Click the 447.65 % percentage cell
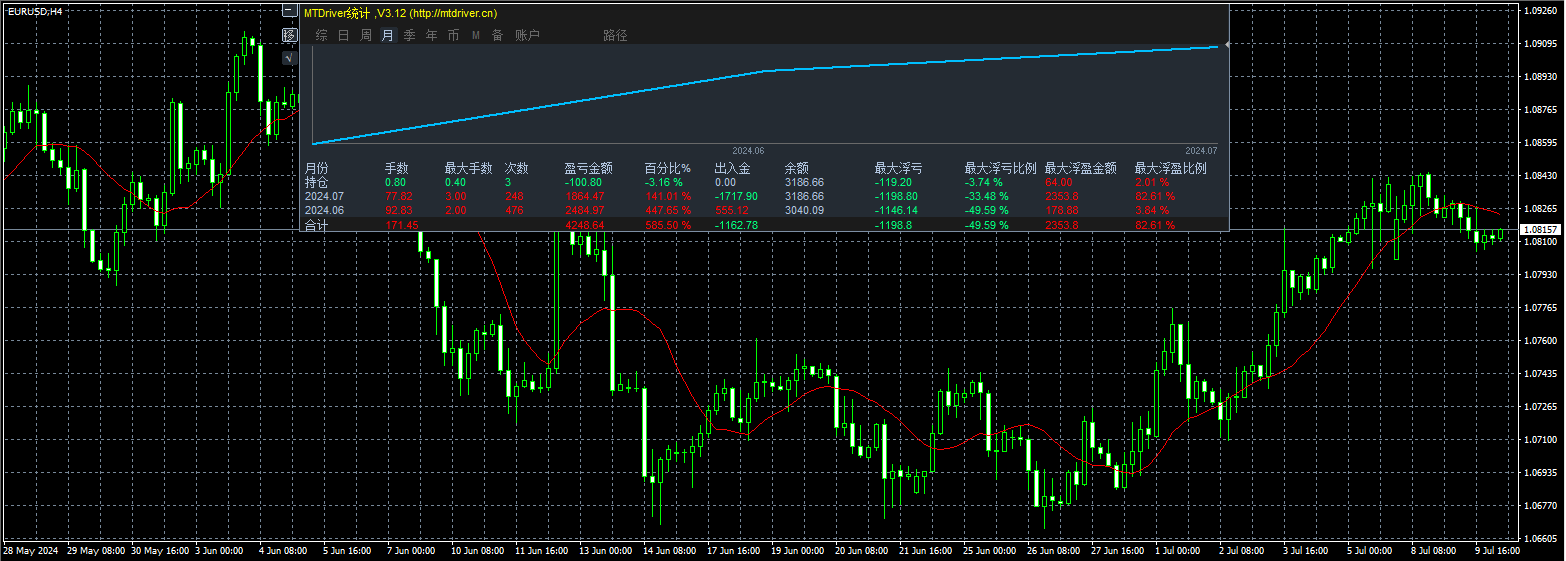1566x561 pixels. (x=667, y=211)
